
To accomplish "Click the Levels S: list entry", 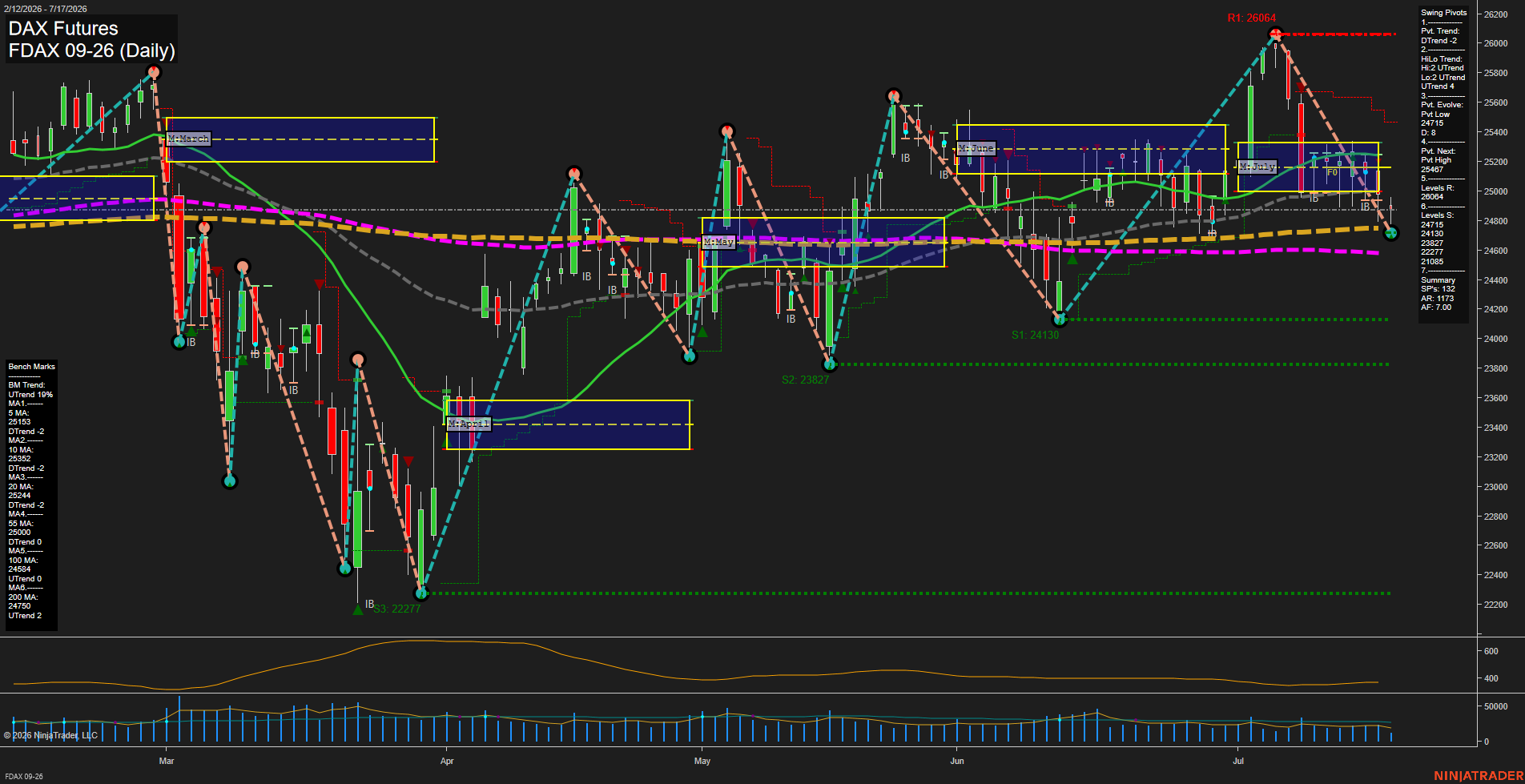I will (1438, 238).
